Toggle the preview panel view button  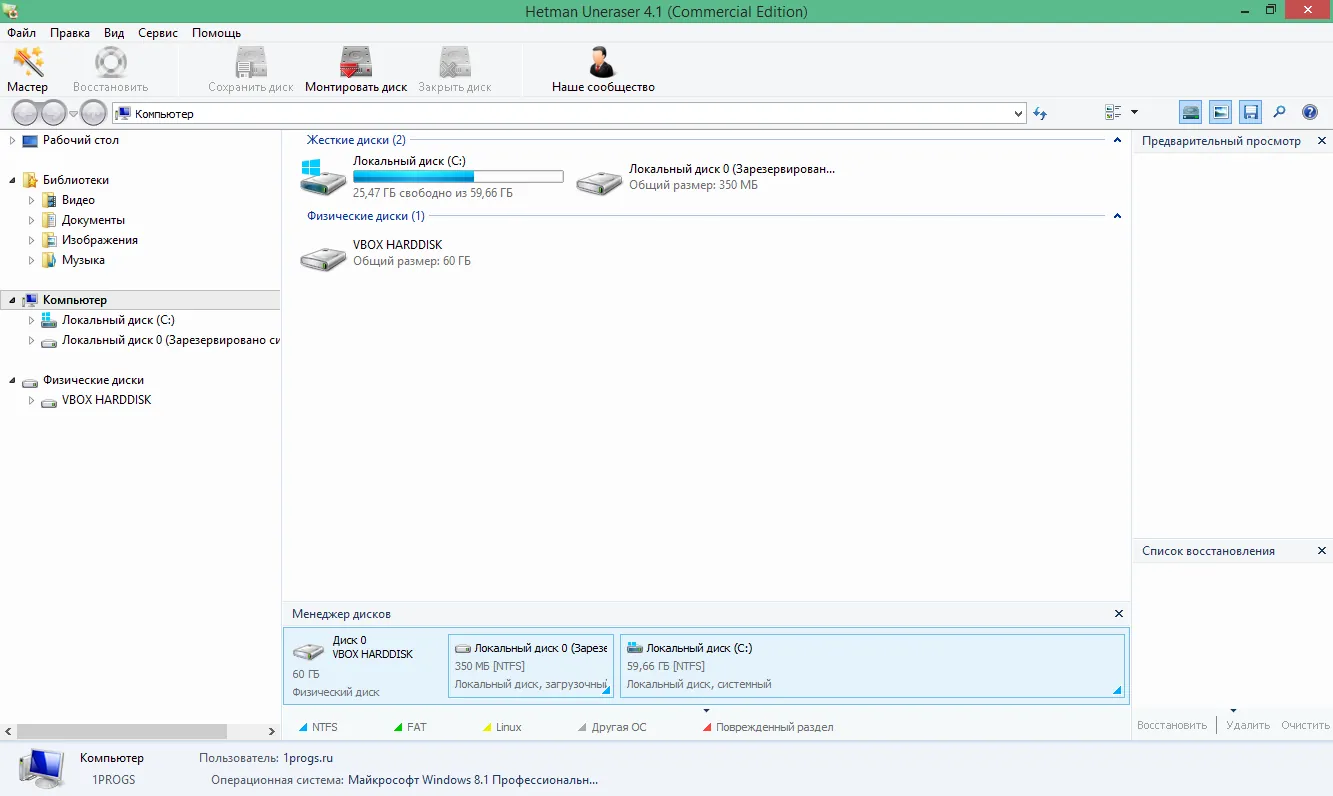point(1220,112)
